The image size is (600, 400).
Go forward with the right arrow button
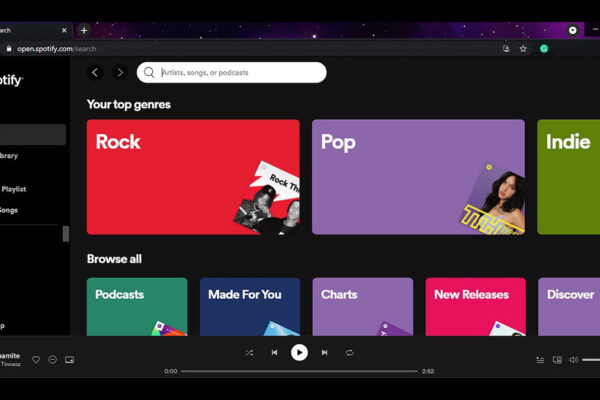(120, 72)
